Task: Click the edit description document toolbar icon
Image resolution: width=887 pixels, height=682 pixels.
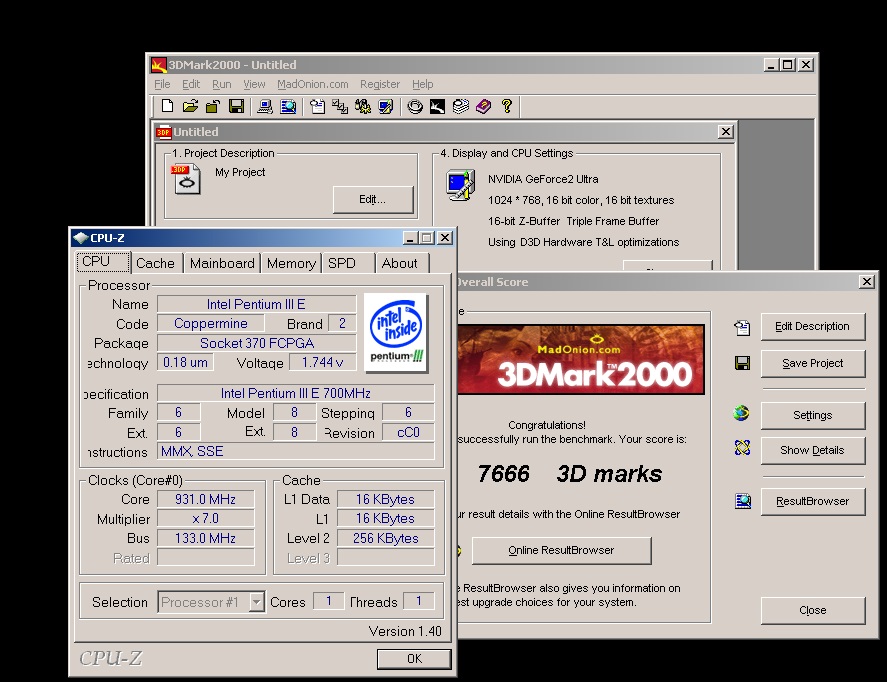Action: (317, 106)
